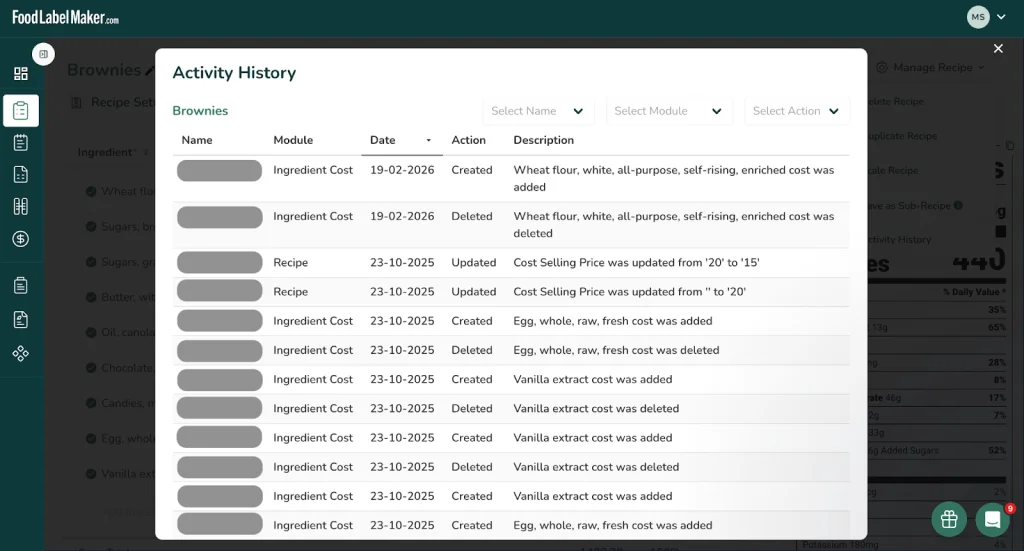1024x551 pixels.
Task: Select 'Wheat flour ... cost was added' description
Action: coord(673,178)
